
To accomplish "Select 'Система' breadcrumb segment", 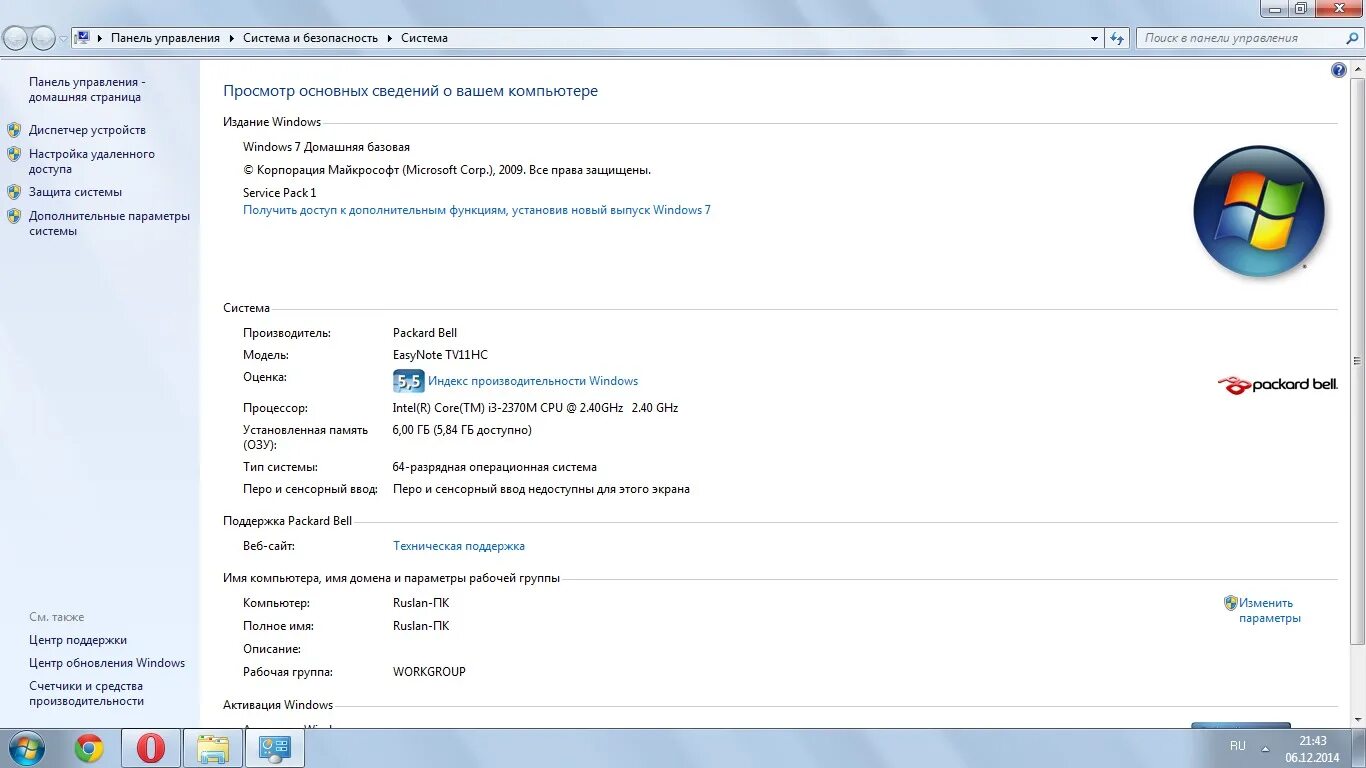I will tap(424, 38).
